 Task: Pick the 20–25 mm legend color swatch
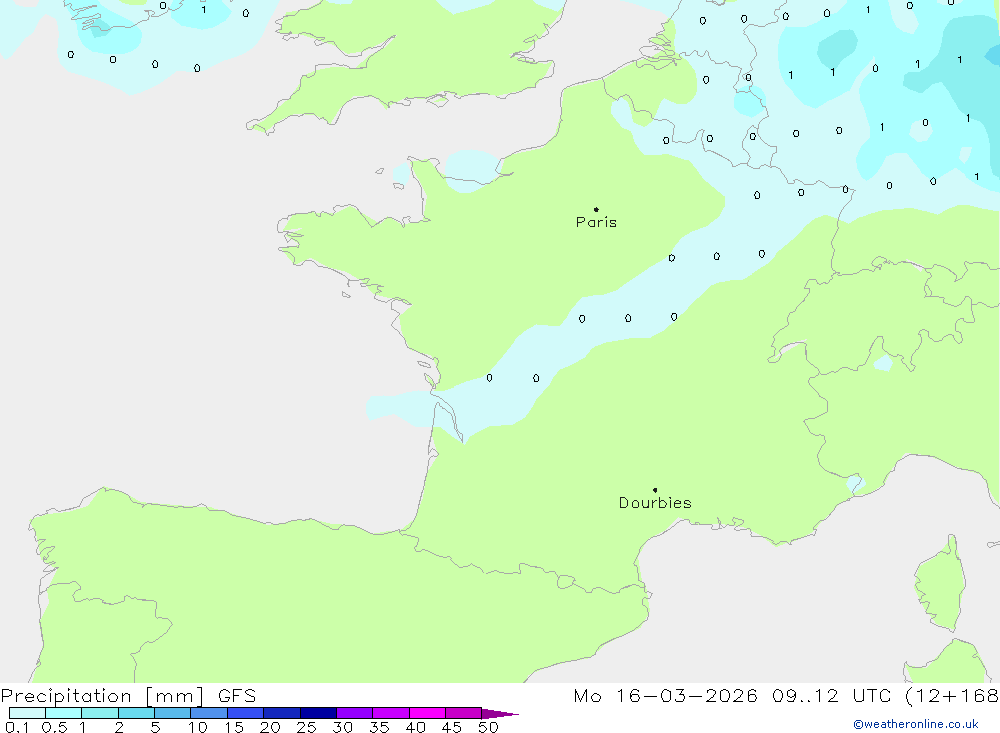coord(282,713)
